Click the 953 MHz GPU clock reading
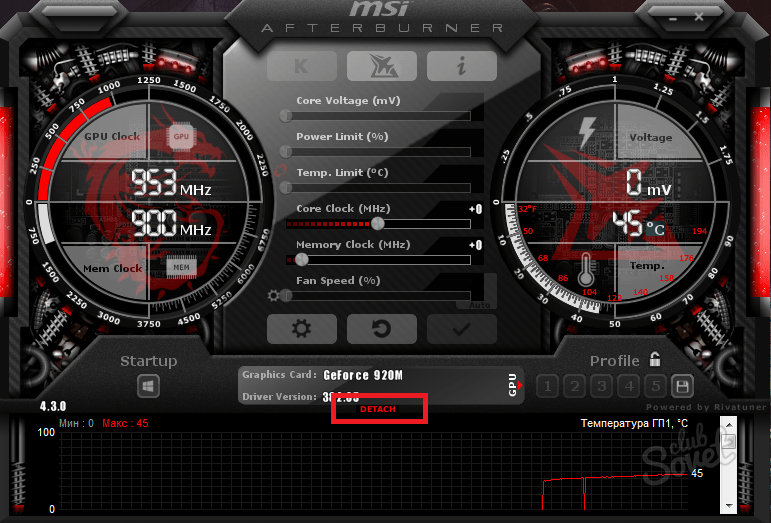The image size is (771, 523). pos(170,182)
